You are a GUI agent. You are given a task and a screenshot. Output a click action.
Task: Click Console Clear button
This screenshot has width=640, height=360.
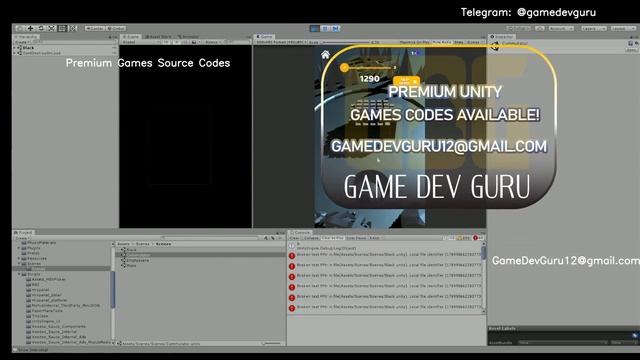tap(294, 238)
